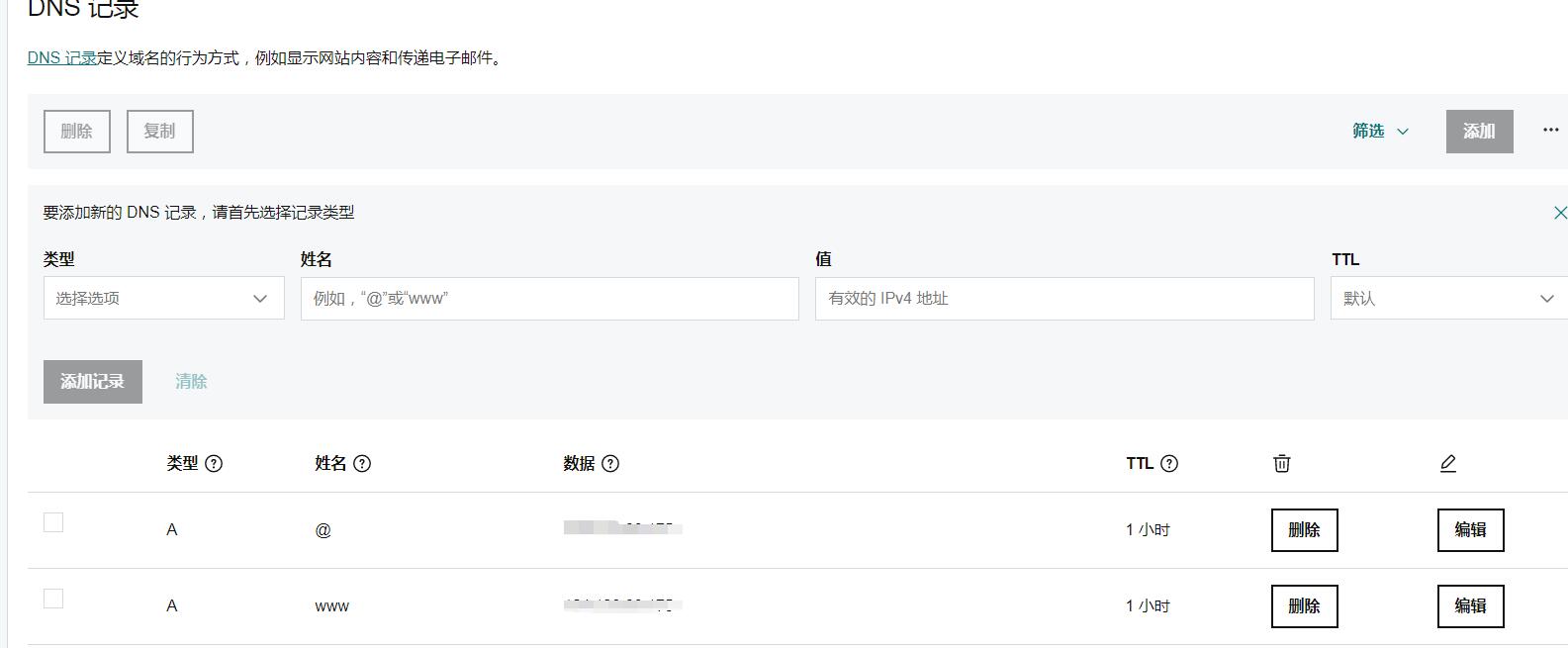Delete the www A record
The width and height of the screenshot is (1568, 648).
tap(1305, 606)
